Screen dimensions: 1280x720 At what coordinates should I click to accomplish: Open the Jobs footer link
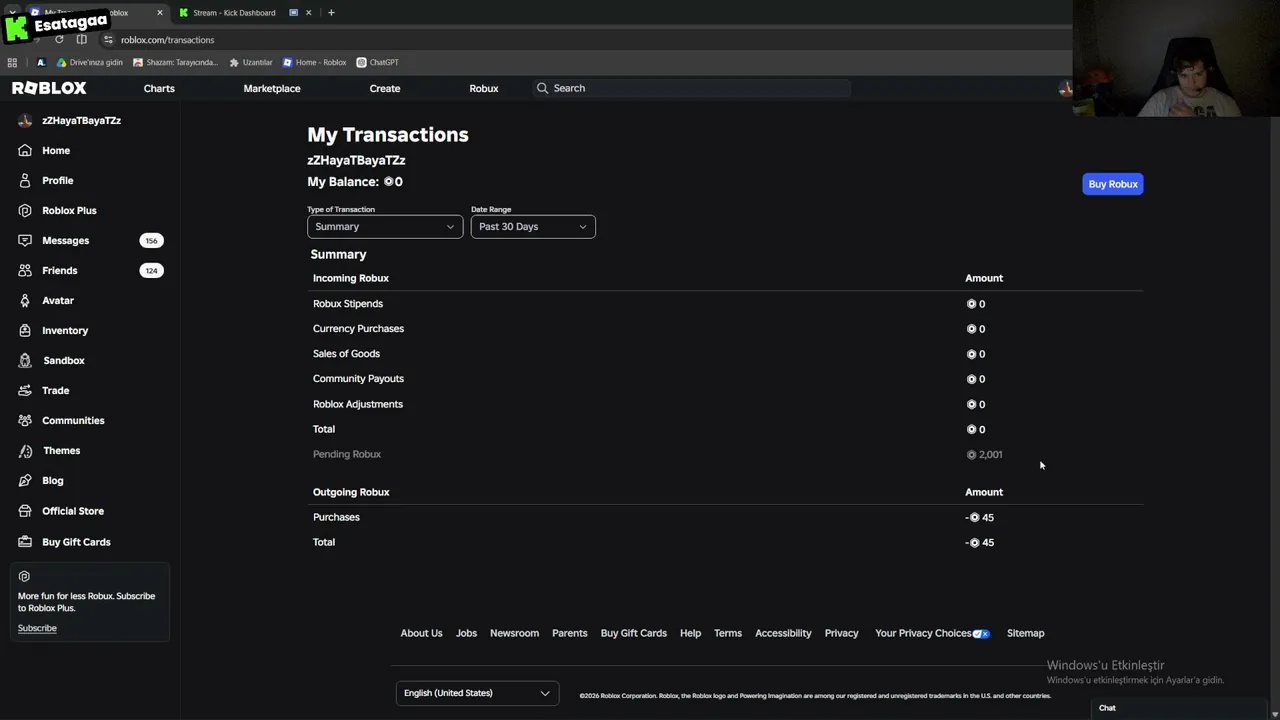coord(466,633)
